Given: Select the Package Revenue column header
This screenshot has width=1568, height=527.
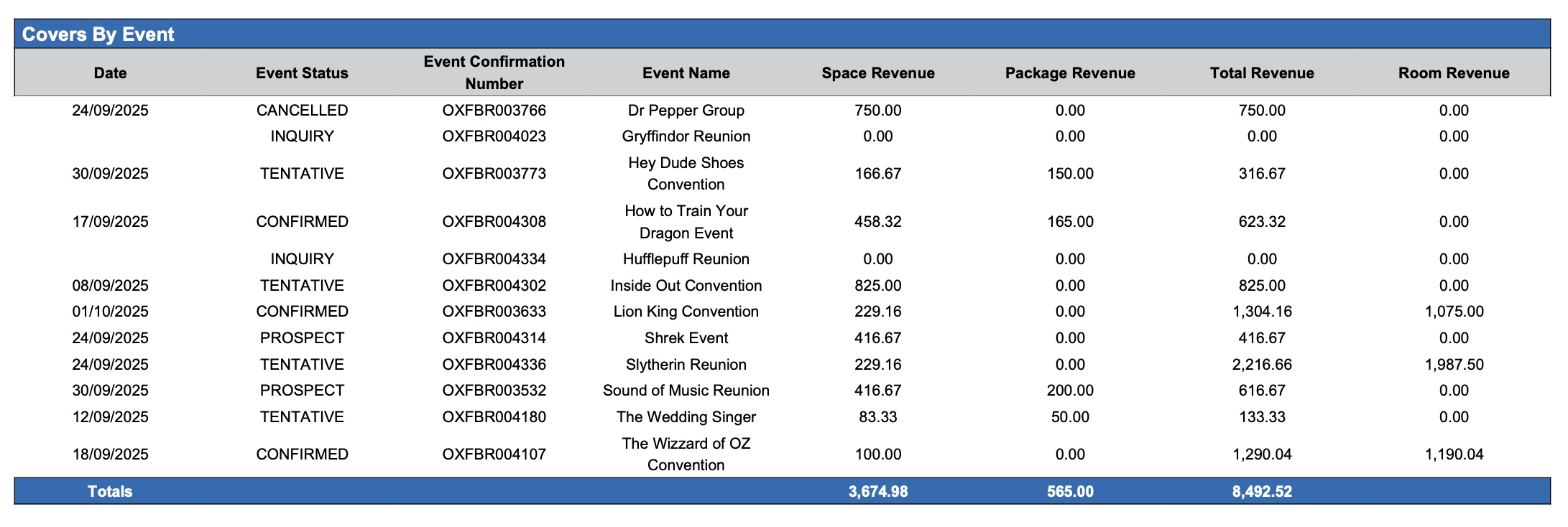Looking at the screenshot, I should (x=1069, y=73).
